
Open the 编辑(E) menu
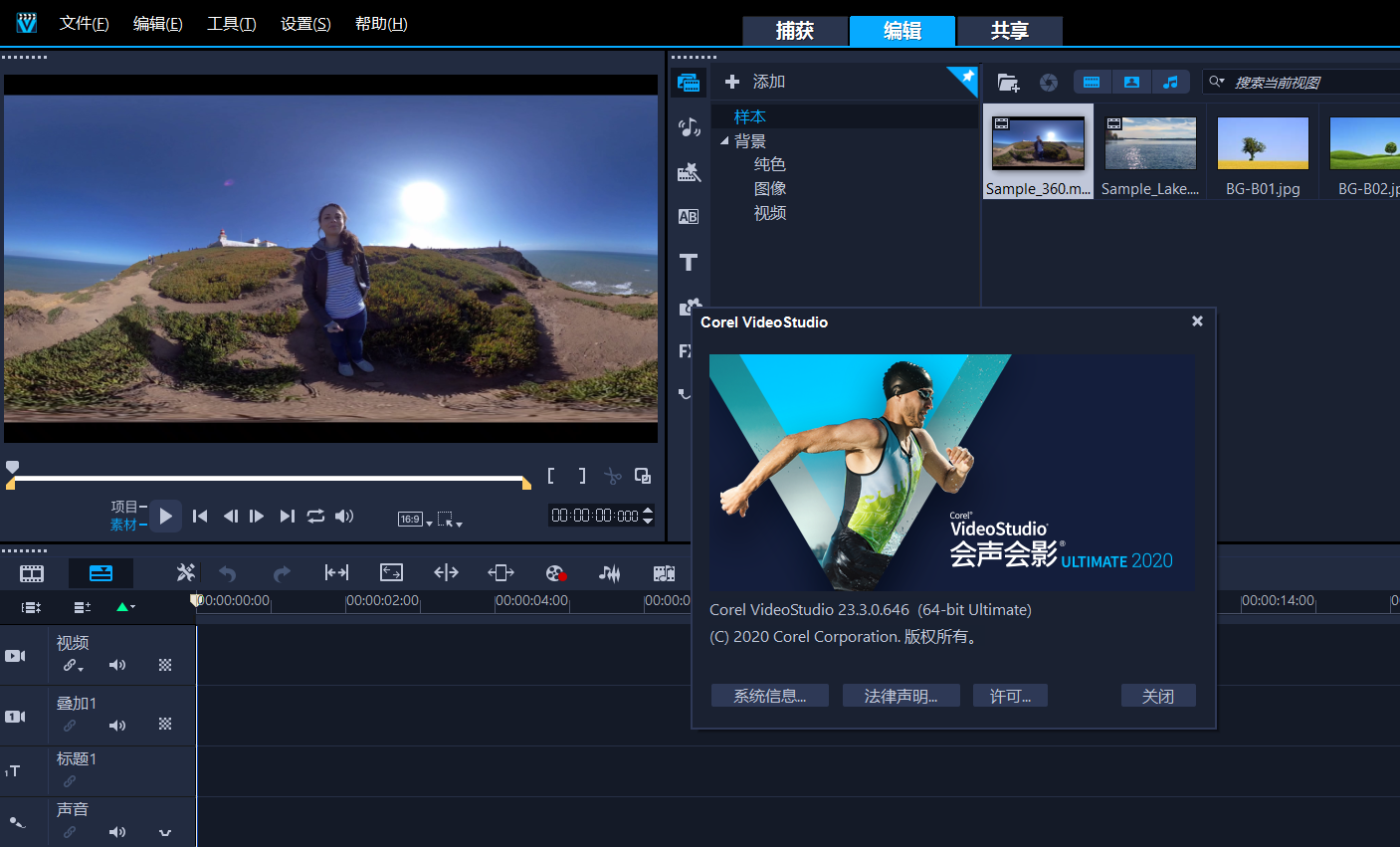pyautogui.click(x=158, y=24)
